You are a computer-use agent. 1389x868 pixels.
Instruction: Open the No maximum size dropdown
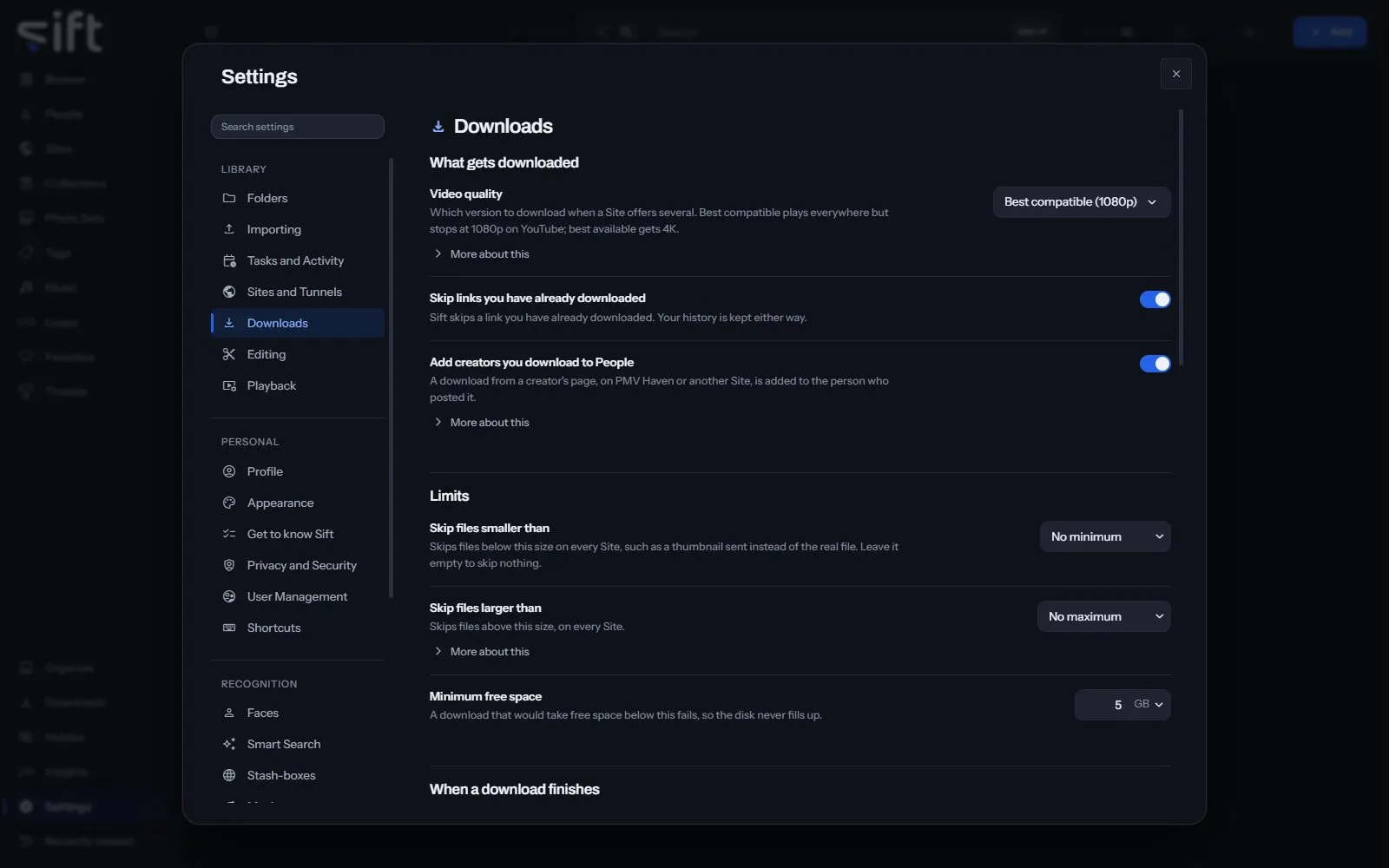pyautogui.click(x=1103, y=616)
